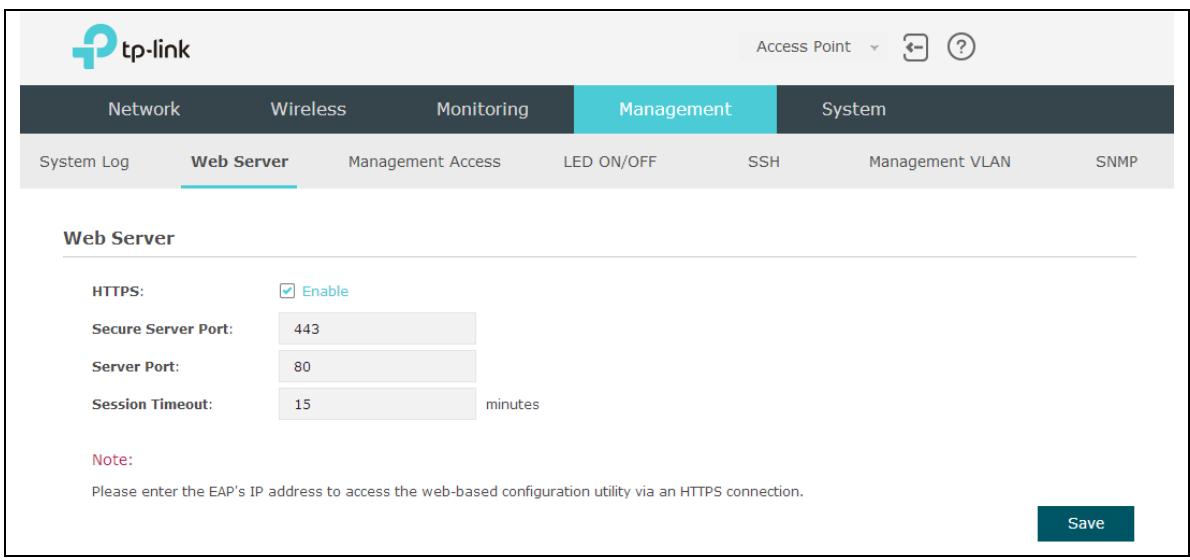Image resolution: width=1190 pixels, height=560 pixels.
Task: Open the SSH subtab
Action: pos(763,162)
